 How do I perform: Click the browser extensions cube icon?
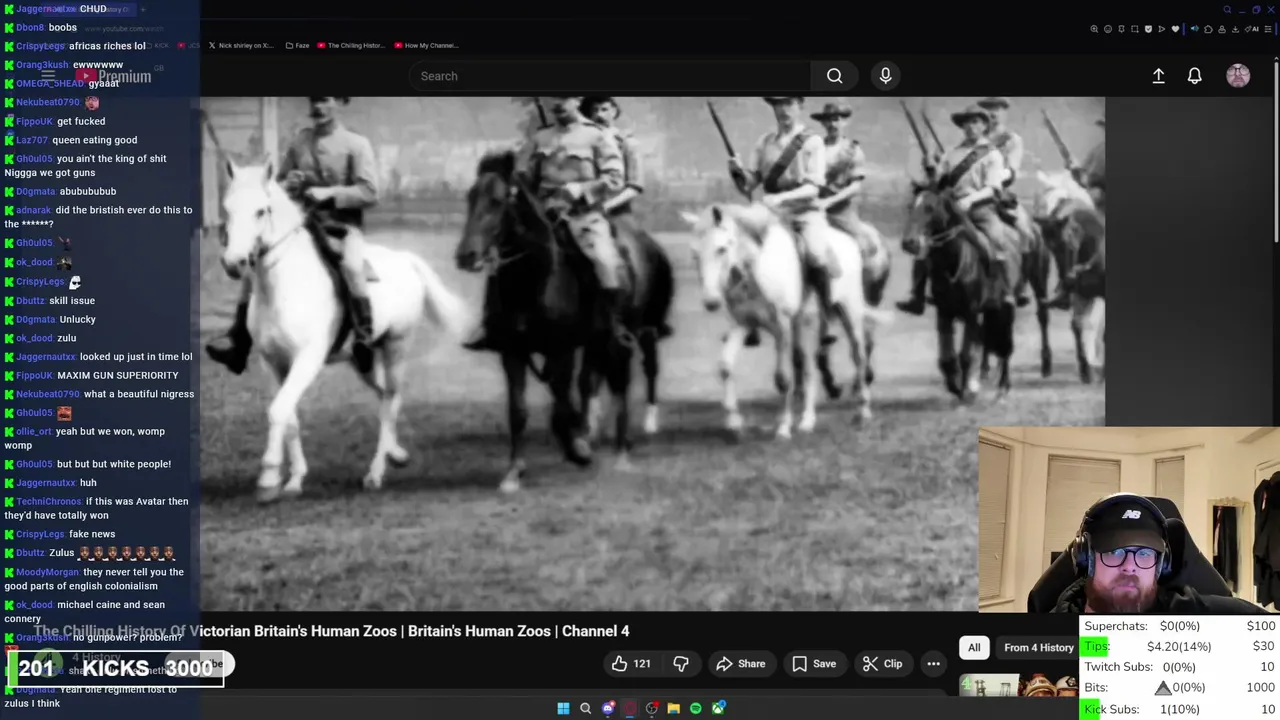[1208, 29]
